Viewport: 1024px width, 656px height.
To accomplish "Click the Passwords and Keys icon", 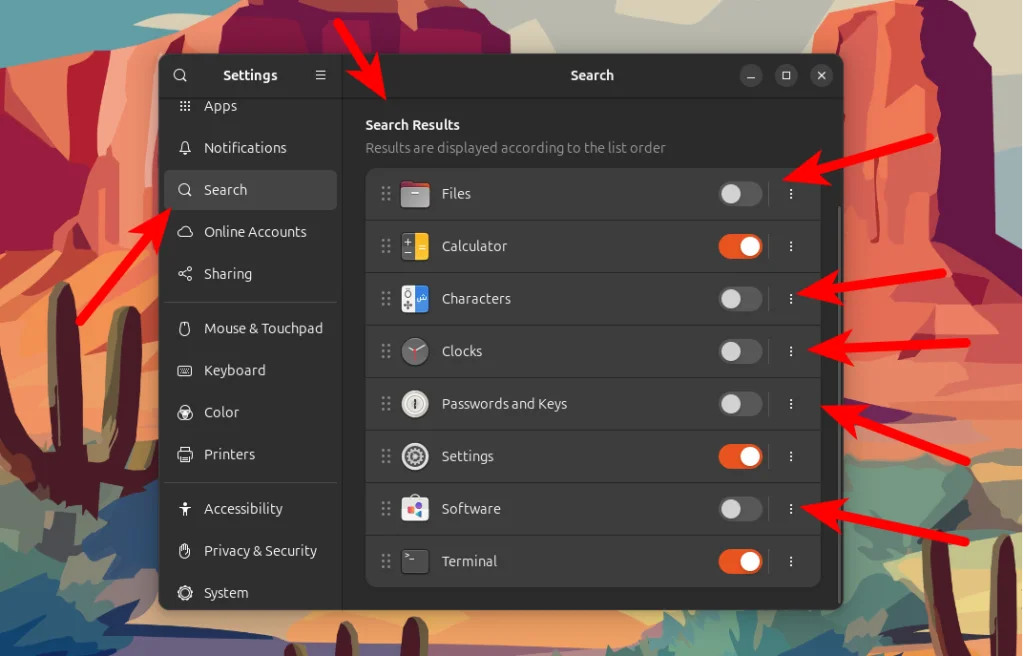I will coord(415,404).
